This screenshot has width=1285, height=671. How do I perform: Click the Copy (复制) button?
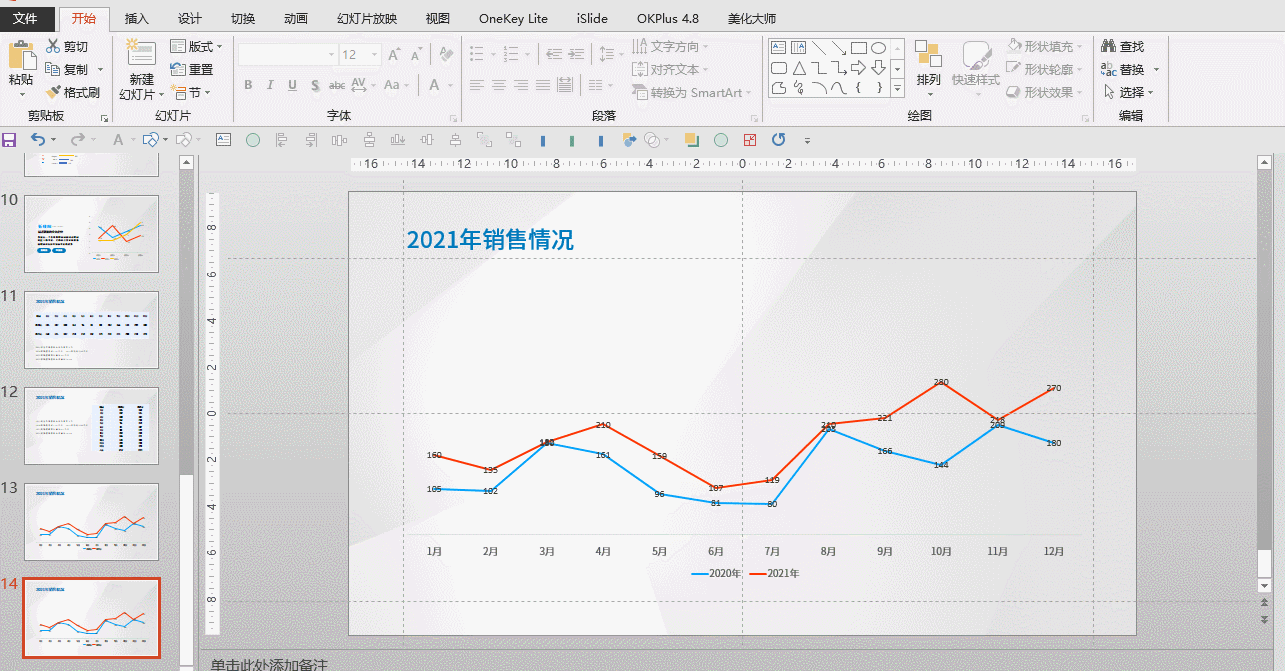(x=66, y=69)
